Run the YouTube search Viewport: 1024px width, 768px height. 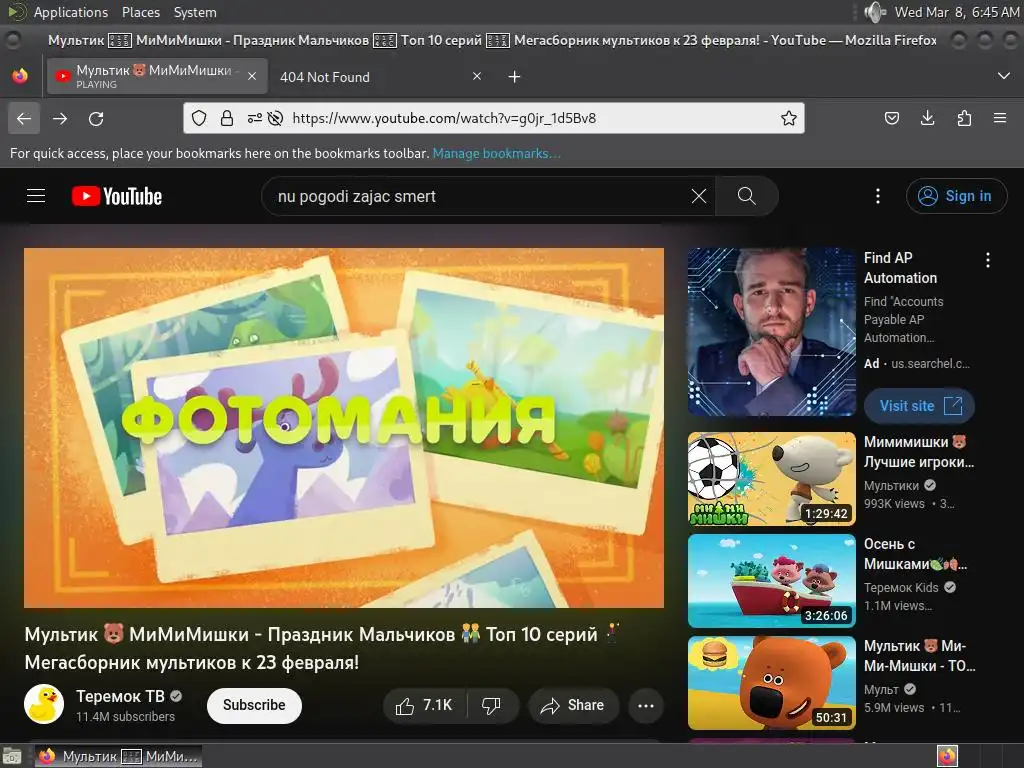[746, 196]
